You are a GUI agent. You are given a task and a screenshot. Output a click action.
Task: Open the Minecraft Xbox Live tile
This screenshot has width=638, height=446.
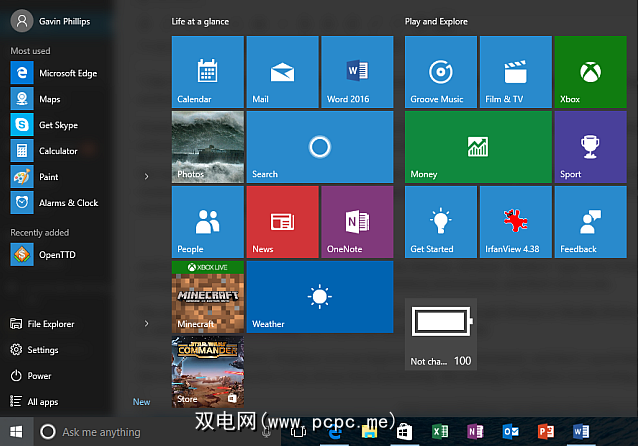pos(208,296)
